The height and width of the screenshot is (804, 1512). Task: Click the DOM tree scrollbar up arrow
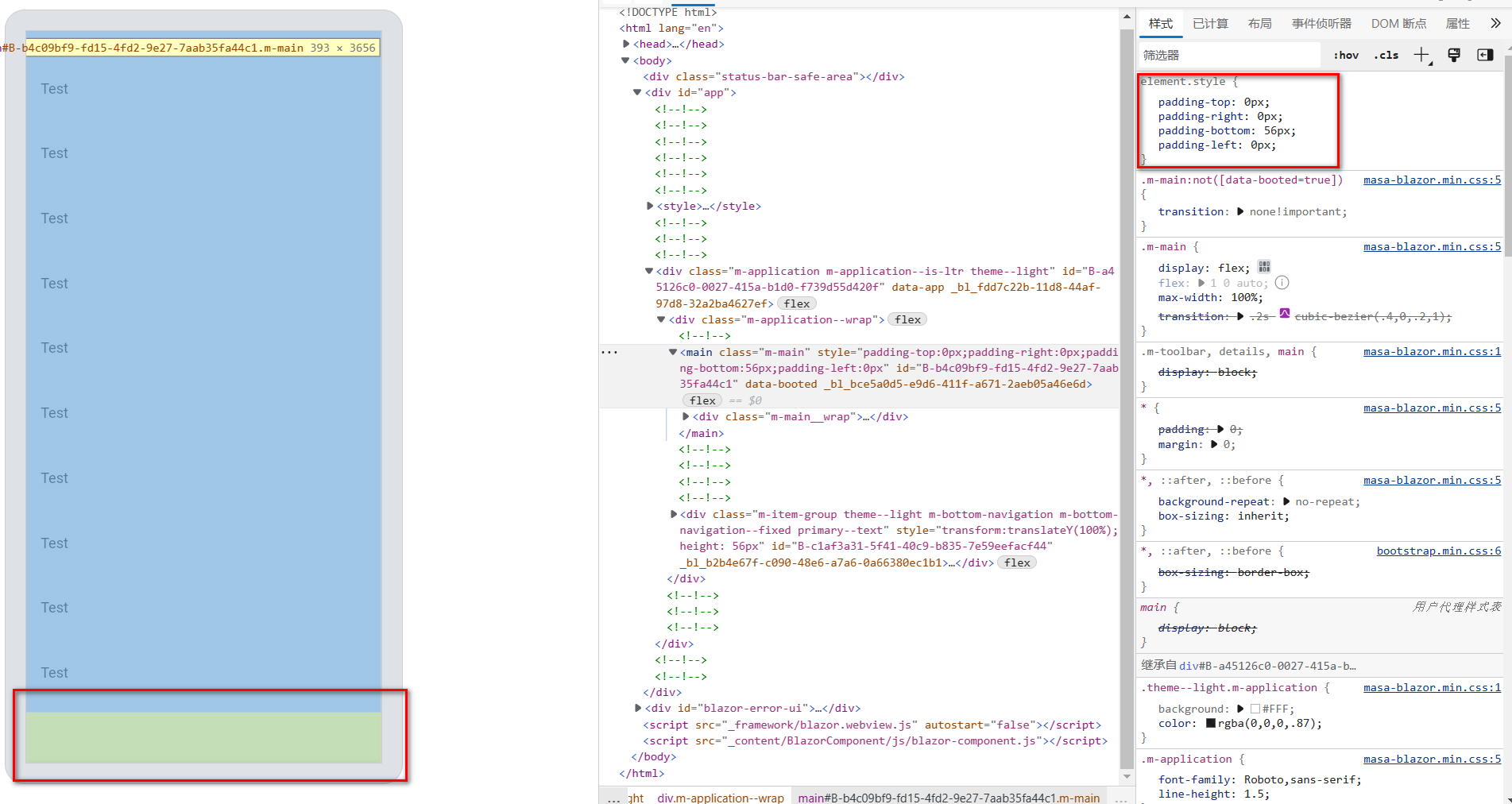pos(1126,15)
